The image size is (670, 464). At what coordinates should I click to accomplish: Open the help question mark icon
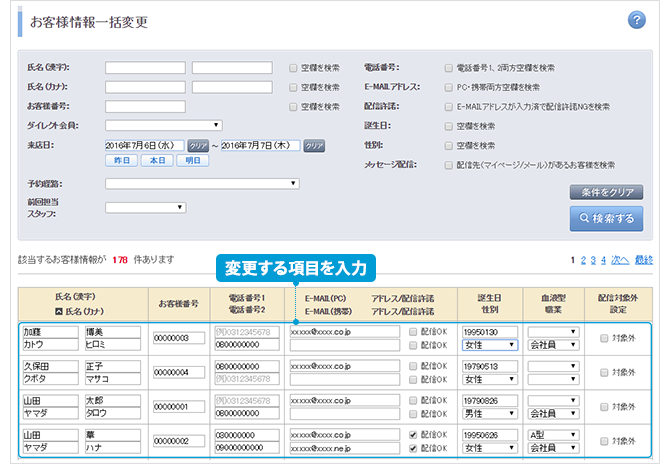coord(636,20)
